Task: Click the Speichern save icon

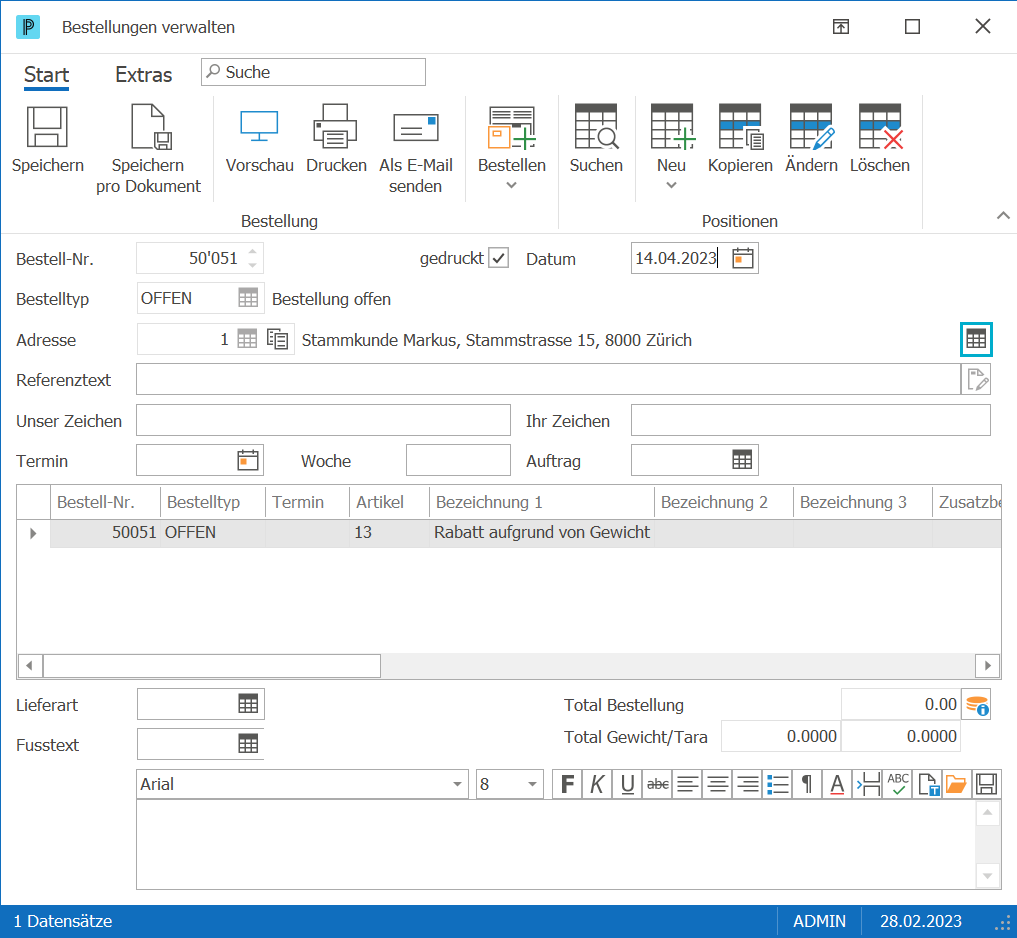Action: pyautogui.click(x=47, y=127)
